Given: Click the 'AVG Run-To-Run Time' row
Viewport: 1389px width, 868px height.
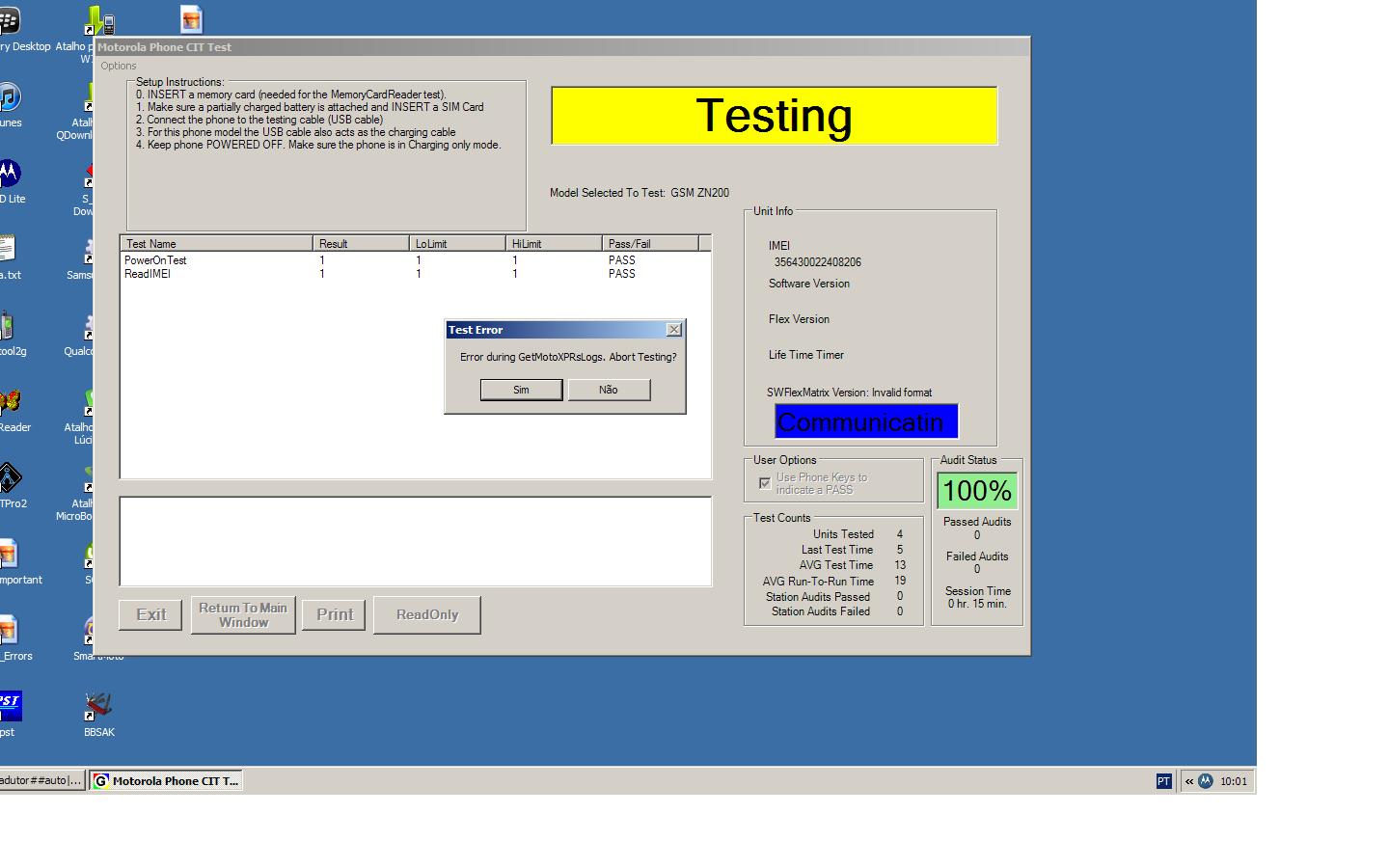Looking at the screenshot, I should [834, 582].
